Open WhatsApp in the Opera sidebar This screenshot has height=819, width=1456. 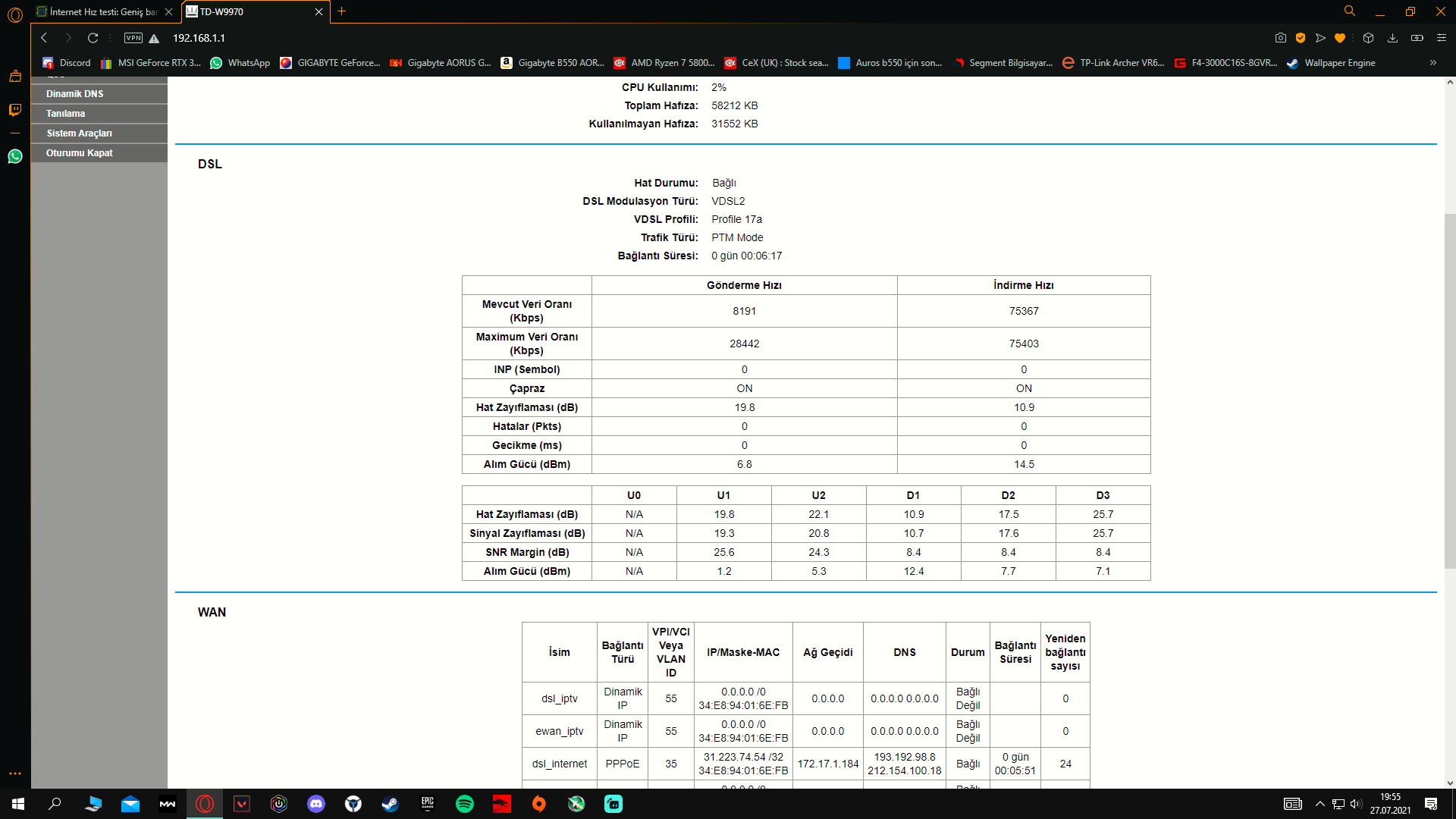click(14, 156)
